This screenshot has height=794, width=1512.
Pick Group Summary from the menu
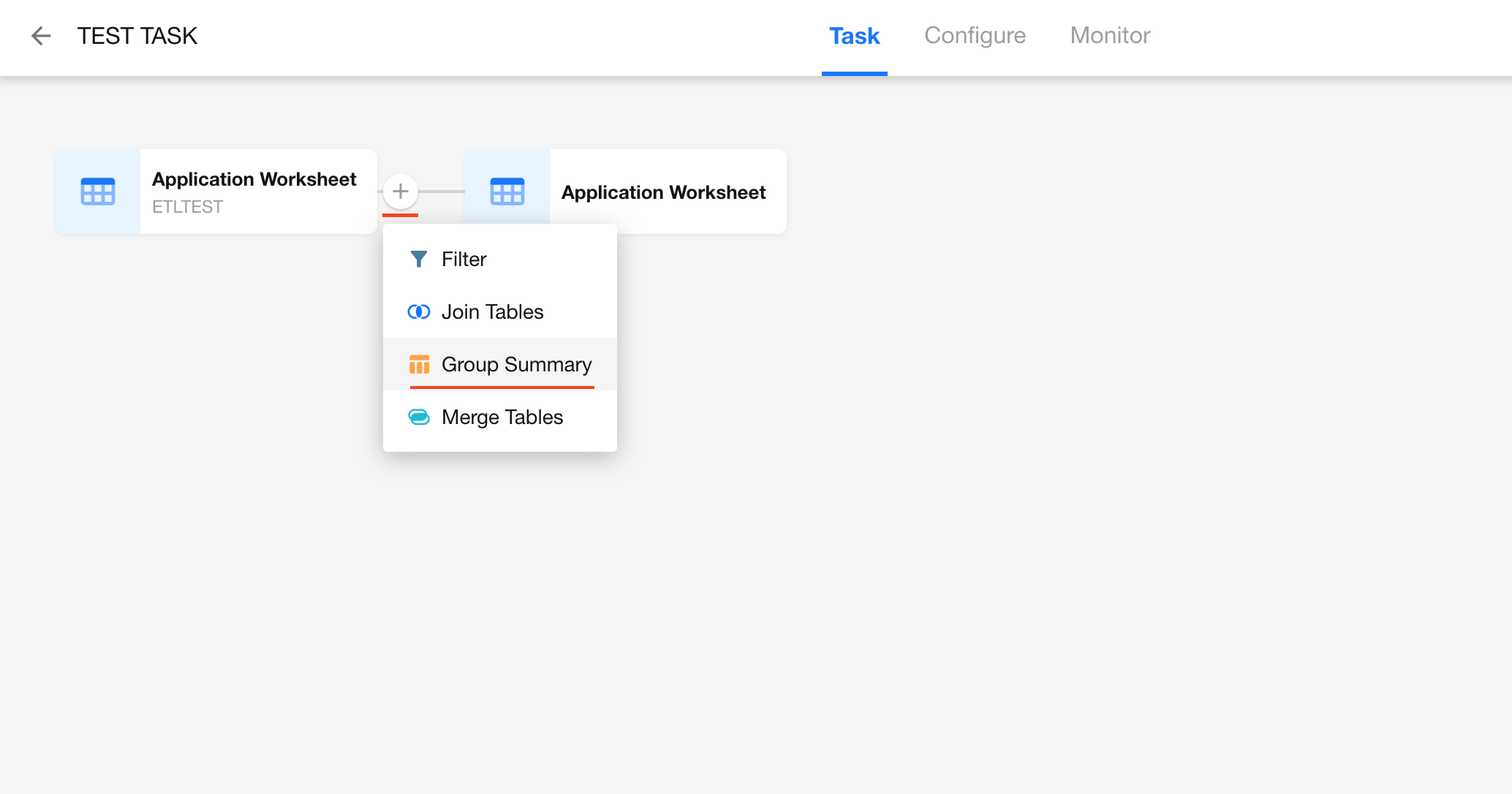[516, 364]
